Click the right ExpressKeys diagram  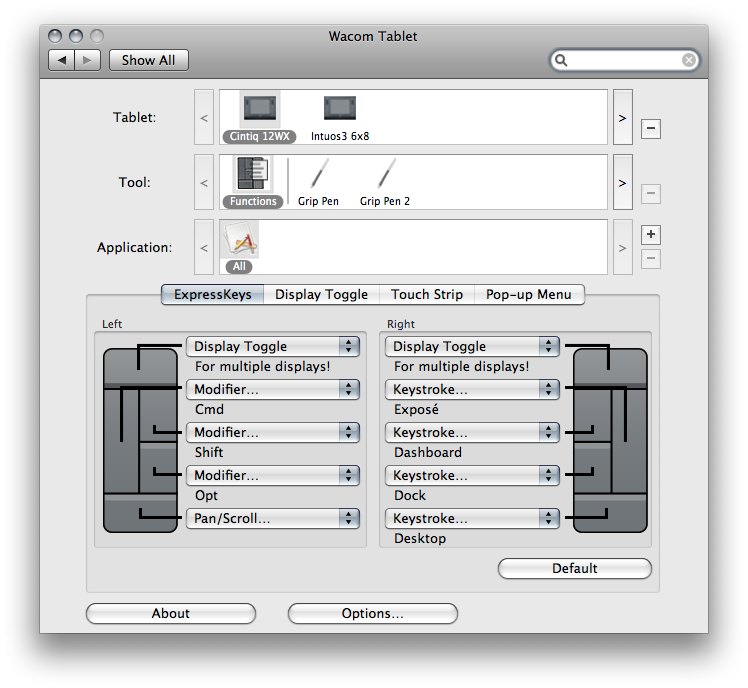coord(610,440)
